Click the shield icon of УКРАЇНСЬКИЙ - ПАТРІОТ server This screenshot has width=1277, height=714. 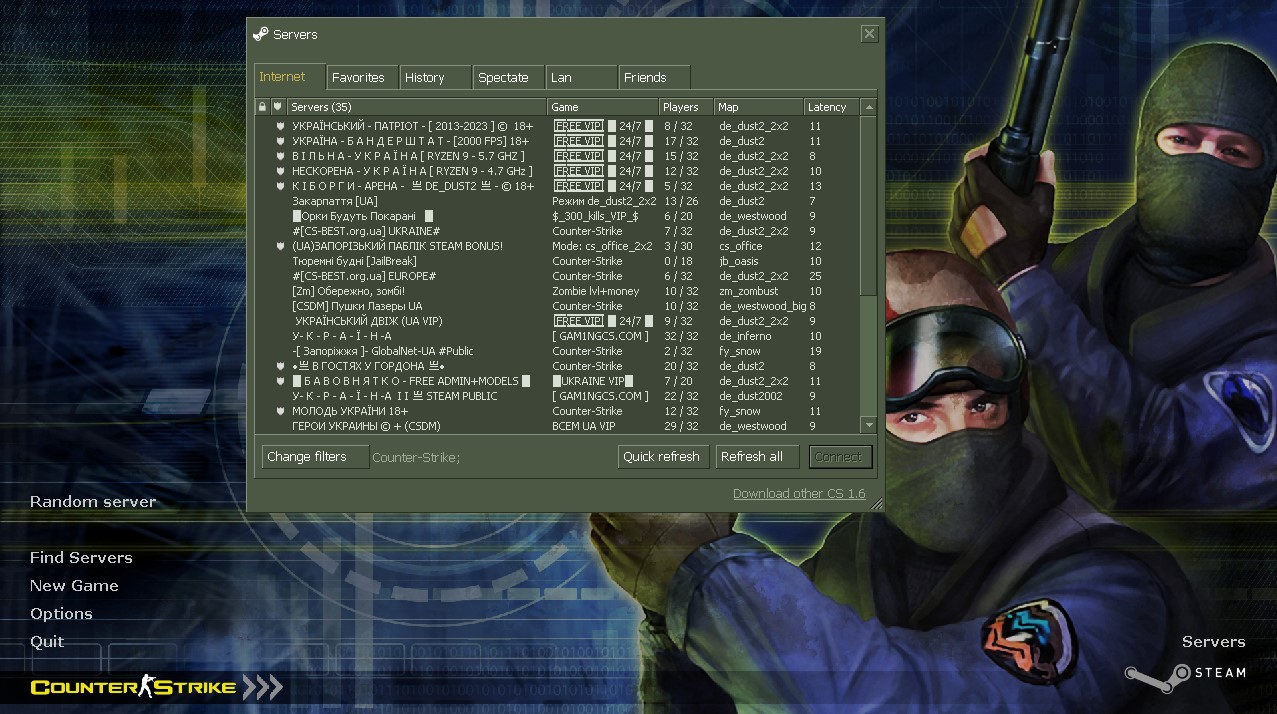tap(281, 126)
